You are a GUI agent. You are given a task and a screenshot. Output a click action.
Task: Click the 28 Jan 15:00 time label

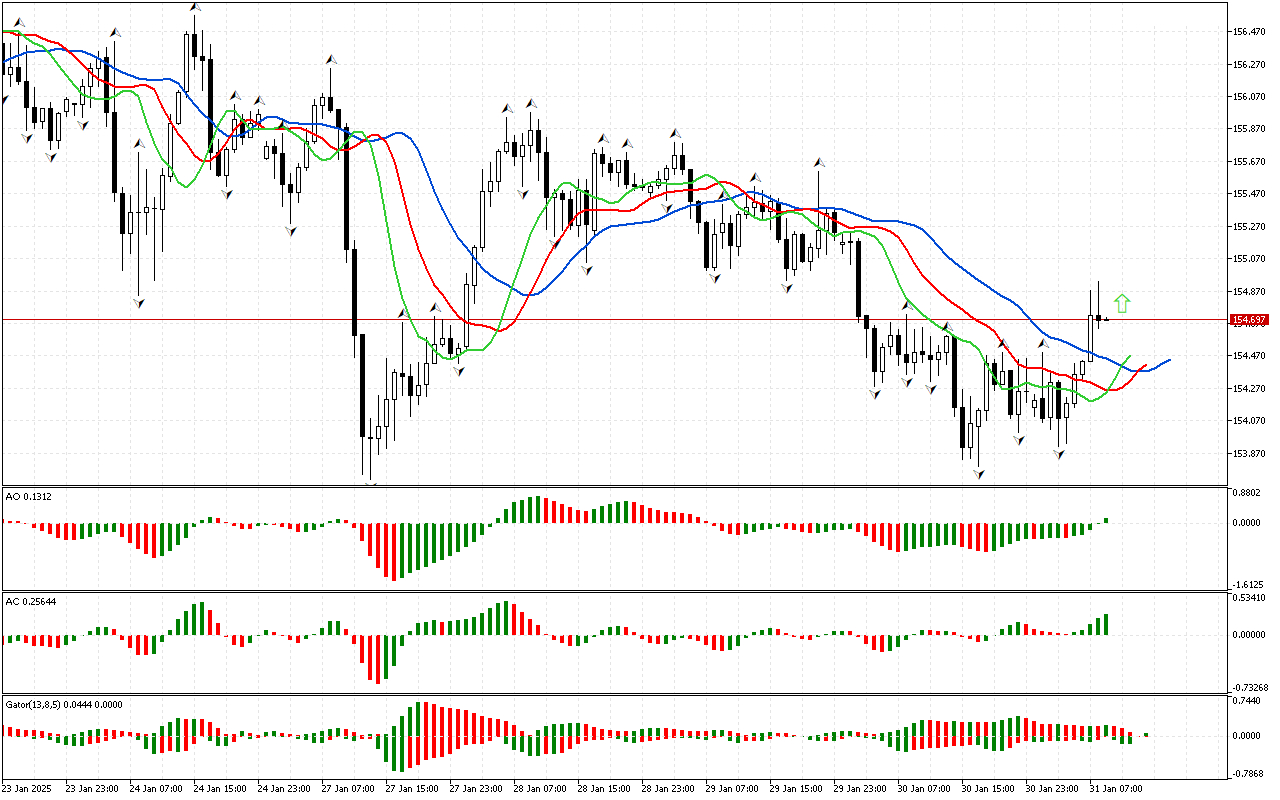tap(605, 788)
